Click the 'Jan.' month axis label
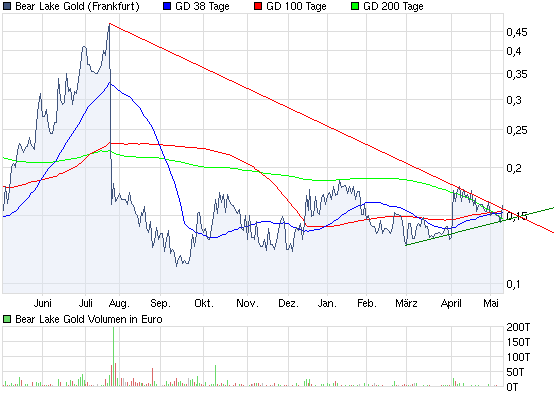 coord(327,303)
